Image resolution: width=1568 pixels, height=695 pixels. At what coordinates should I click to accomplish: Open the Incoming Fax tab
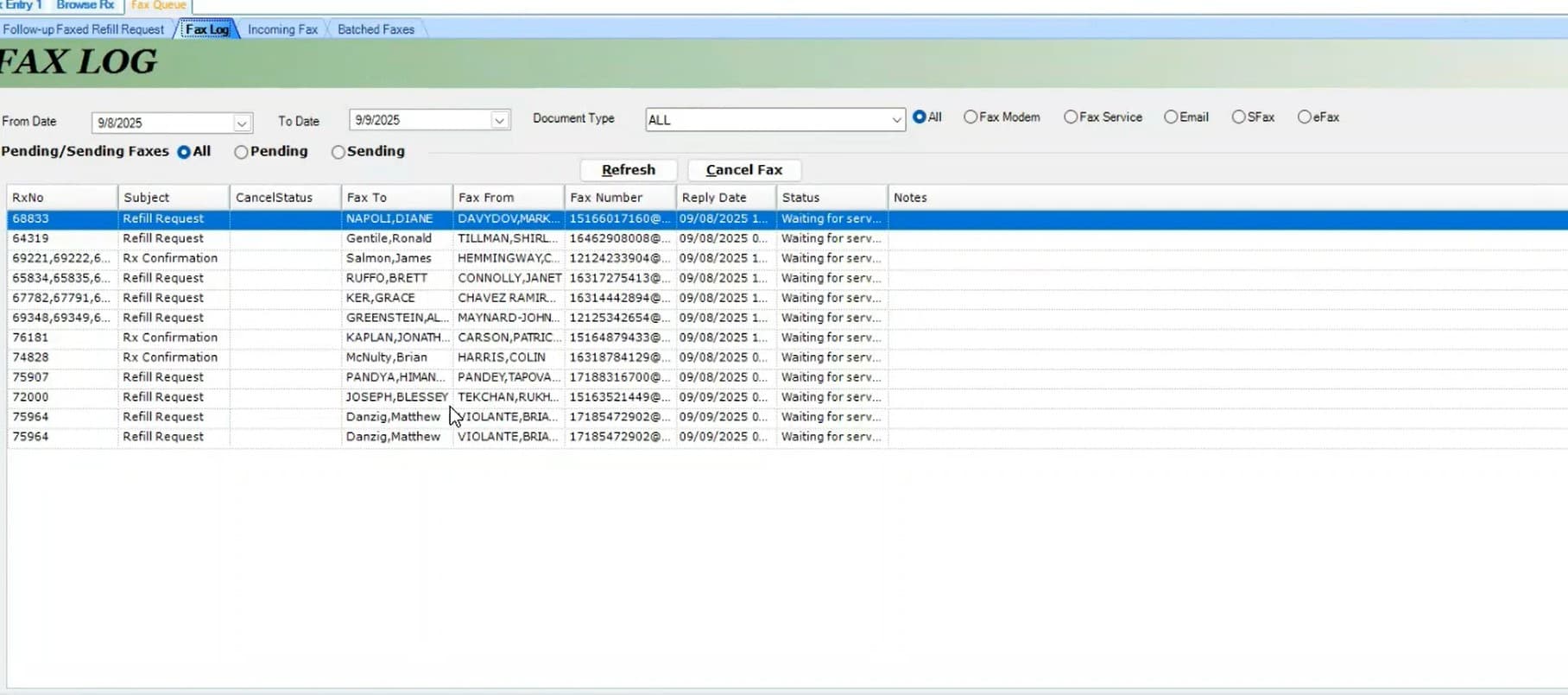(282, 29)
